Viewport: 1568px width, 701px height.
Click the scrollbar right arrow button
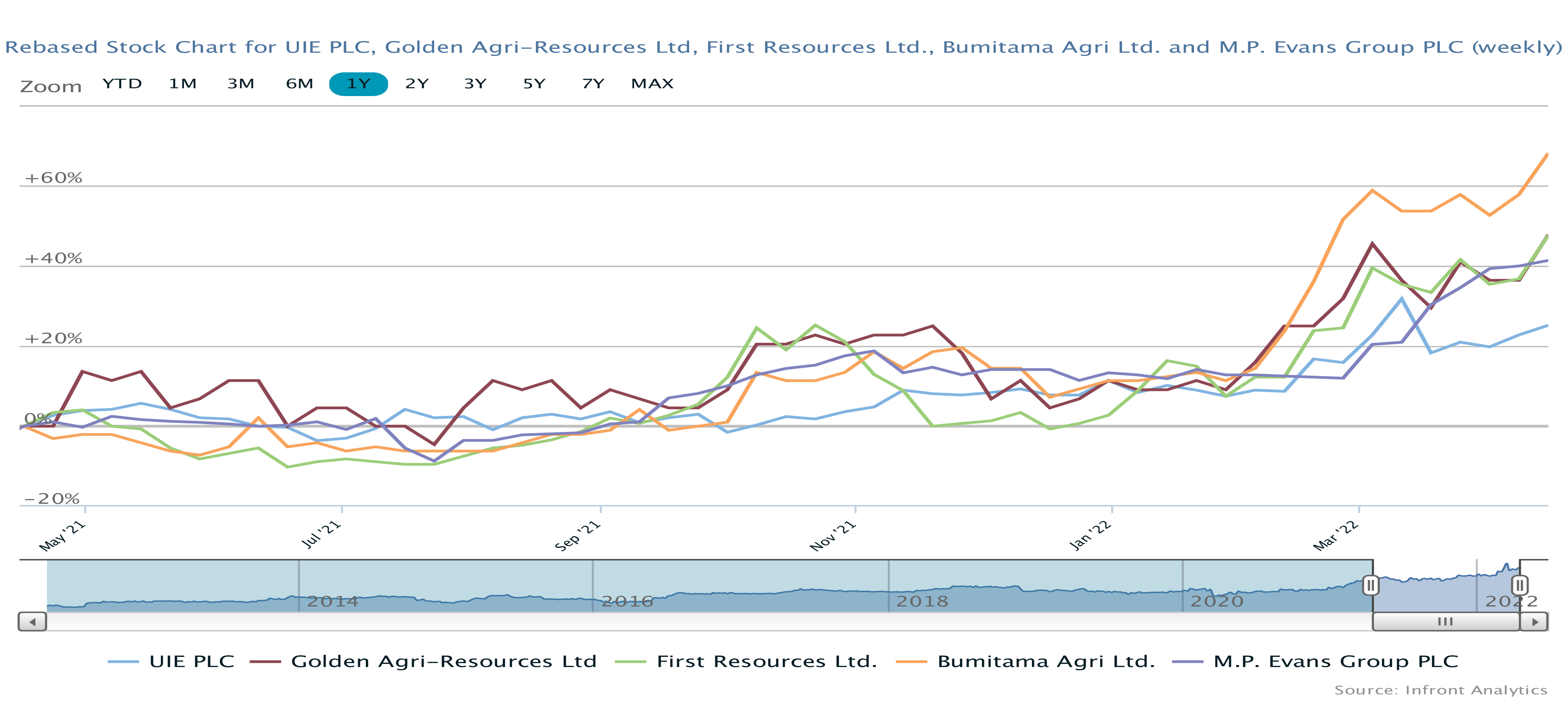[1534, 622]
